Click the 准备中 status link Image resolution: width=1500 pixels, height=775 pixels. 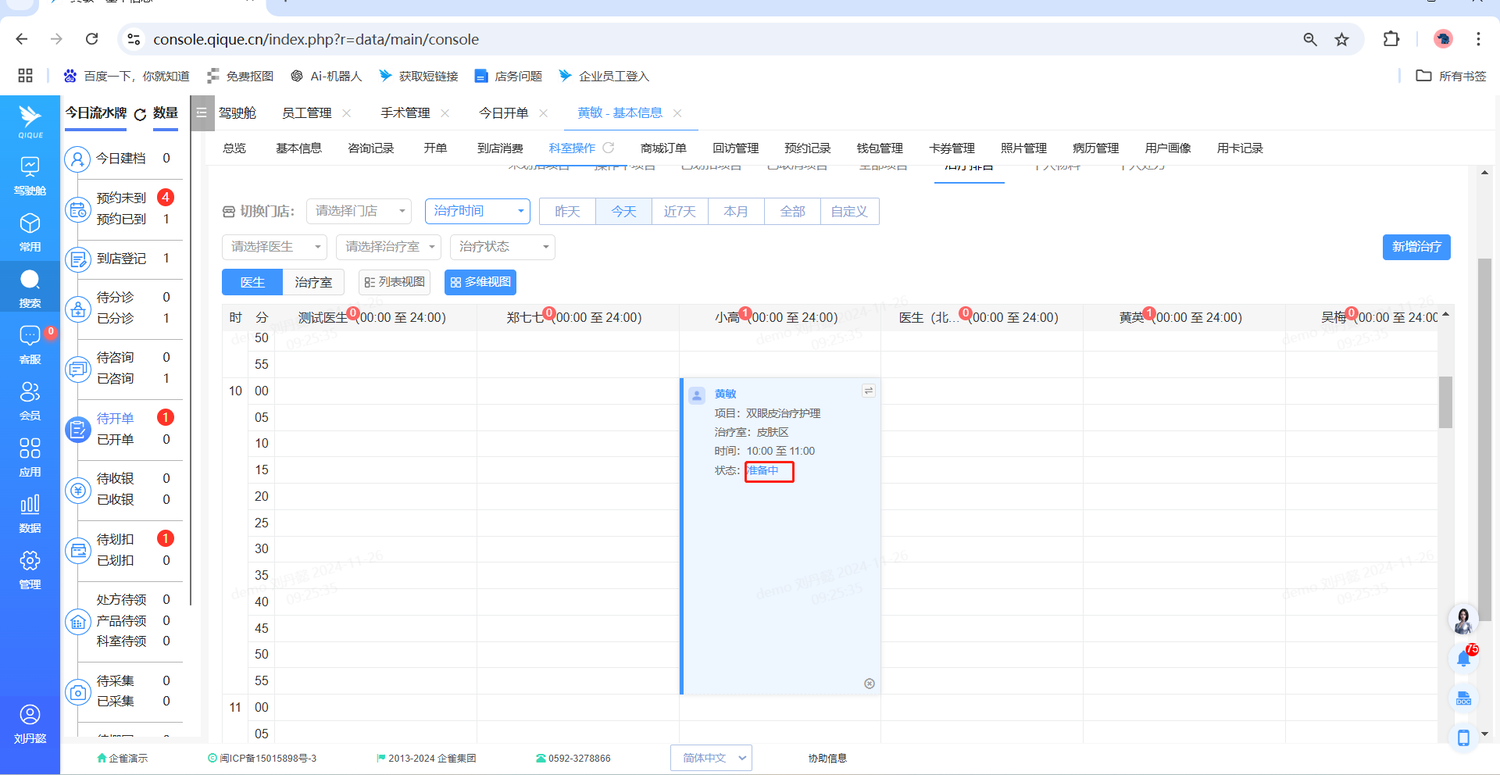(763, 471)
